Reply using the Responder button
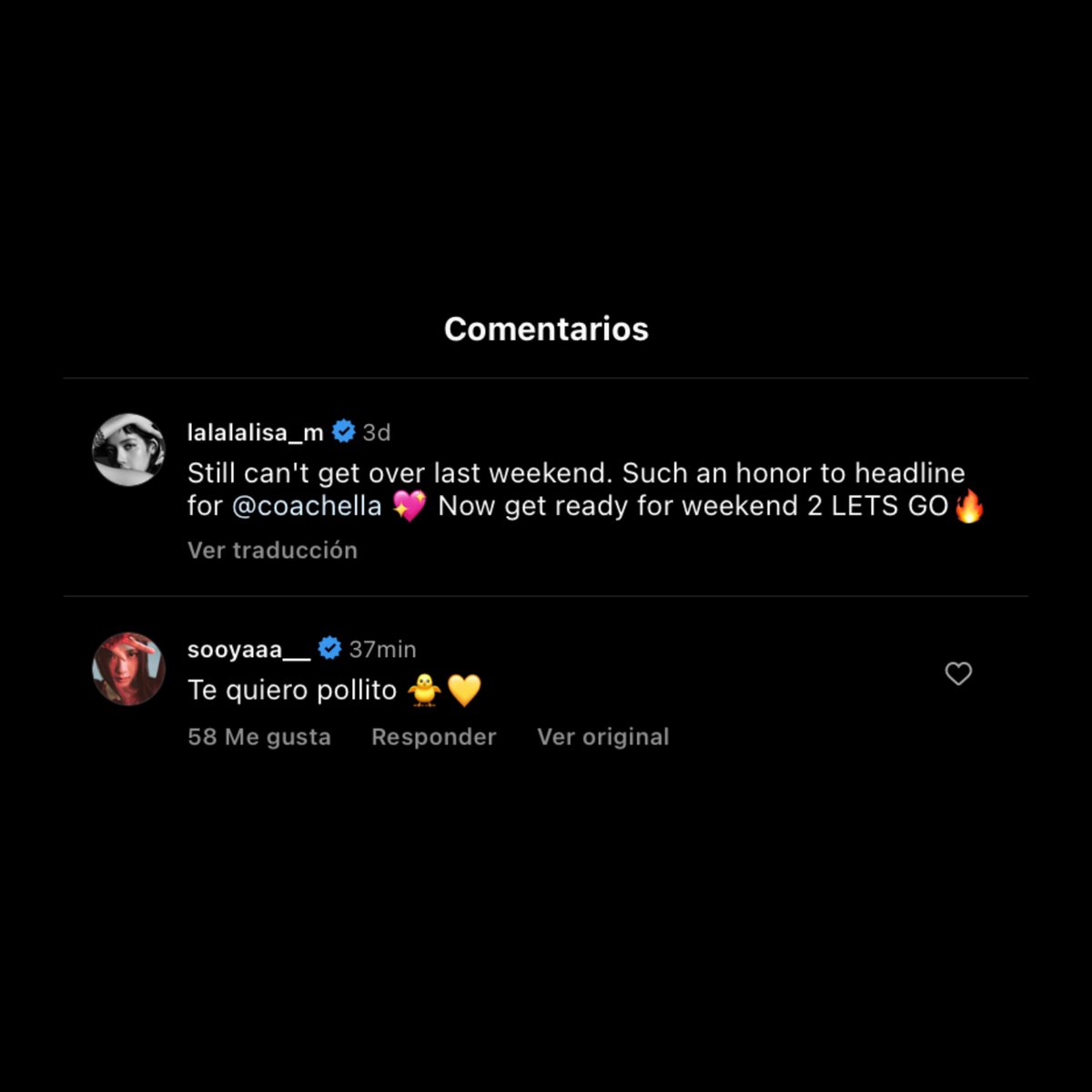1092x1092 pixels. (x=434, y=736)
